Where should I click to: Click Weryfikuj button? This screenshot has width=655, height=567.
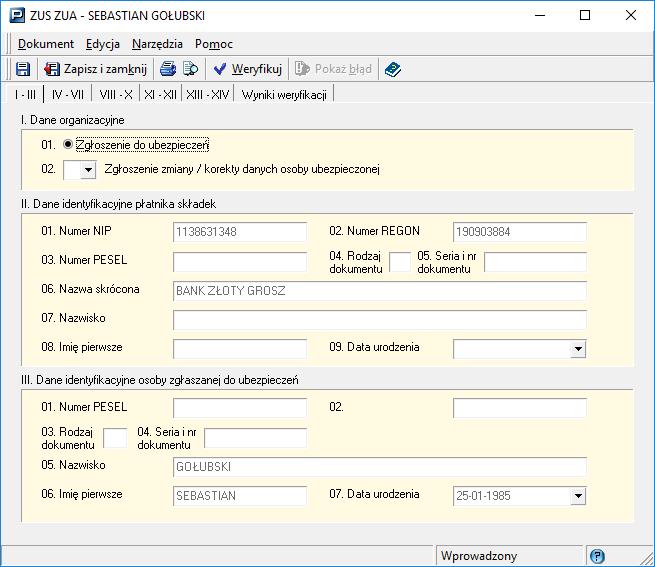pyautogui.click(x=248, y=69)
